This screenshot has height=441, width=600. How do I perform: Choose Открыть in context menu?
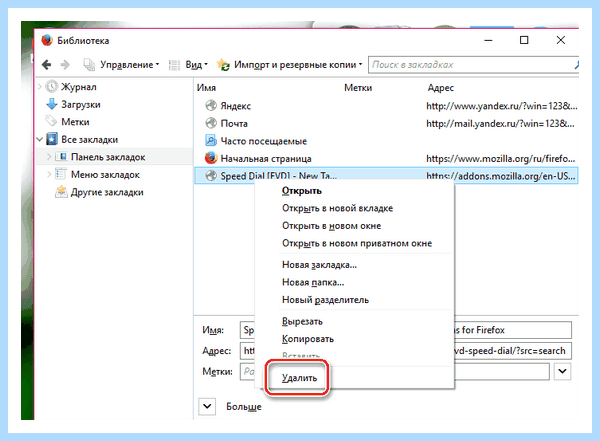[x=355, y=191]
